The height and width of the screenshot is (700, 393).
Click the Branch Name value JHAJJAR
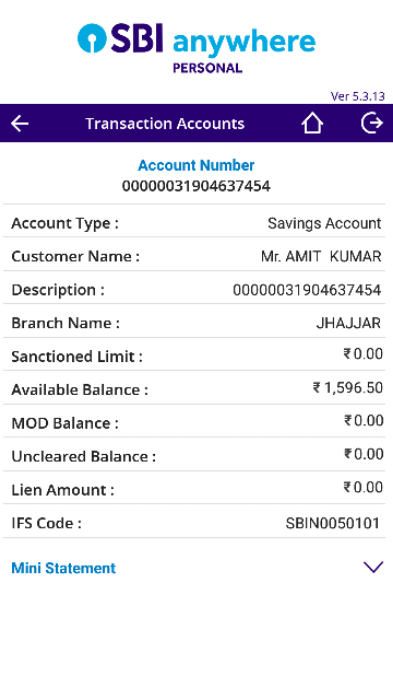[348, 323]
